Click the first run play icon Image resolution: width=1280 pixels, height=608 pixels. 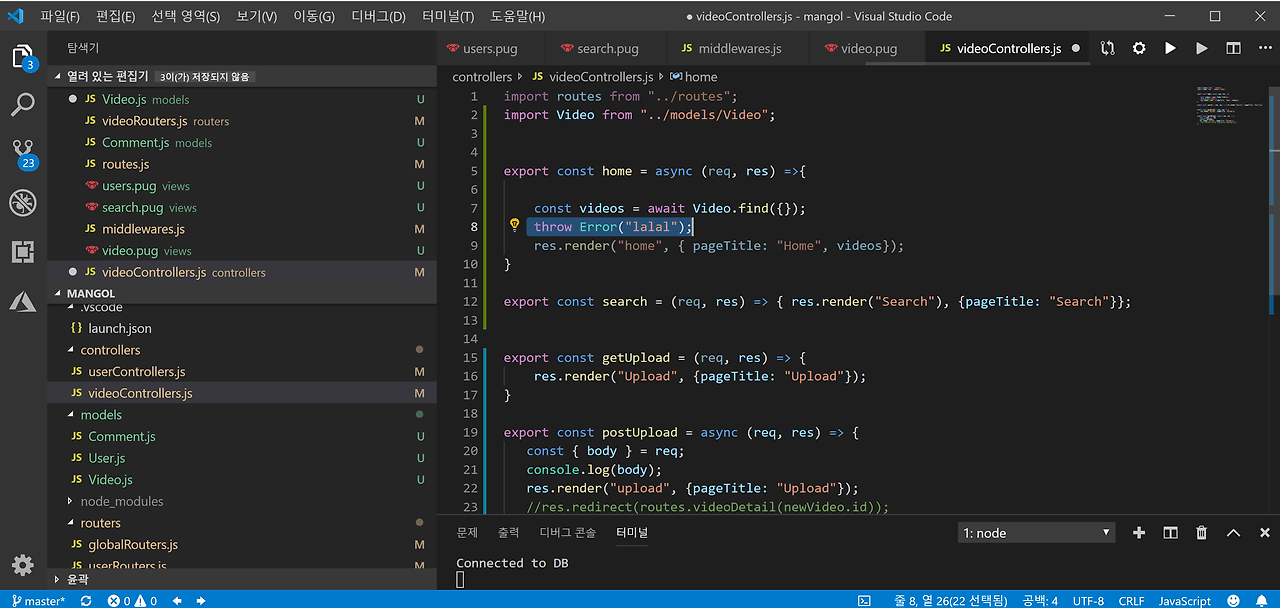[1170, 48]
